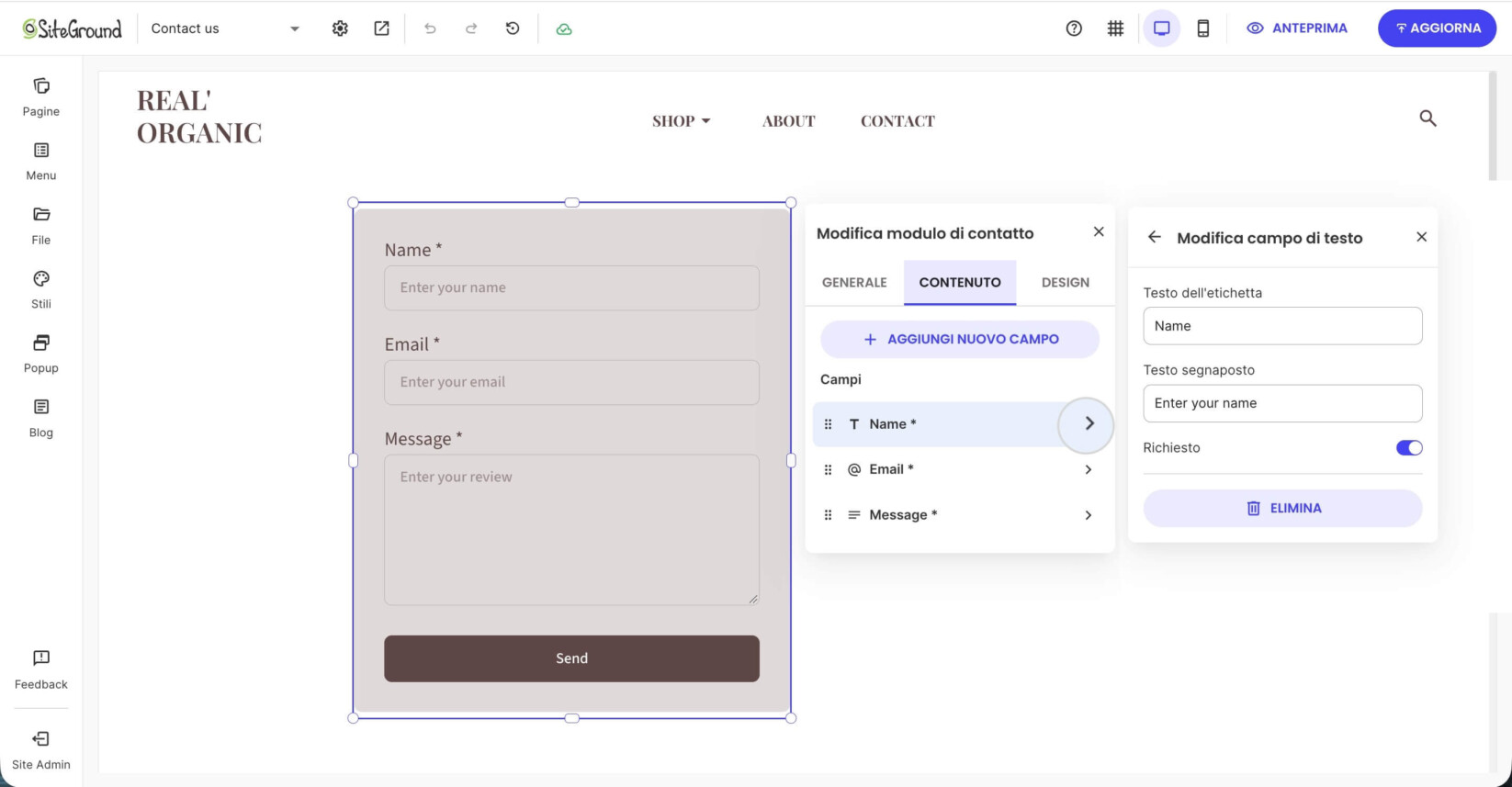Image resolution: width=1512 pixels, height=787 pixels.
Task: Go back from Modifica campo di testo
Action: tap(1155, 237)
